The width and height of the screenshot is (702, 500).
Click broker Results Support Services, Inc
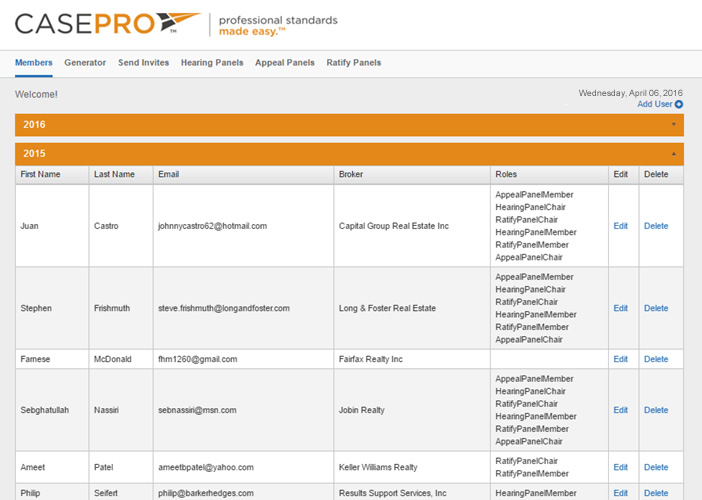click(x=393, y=493)
